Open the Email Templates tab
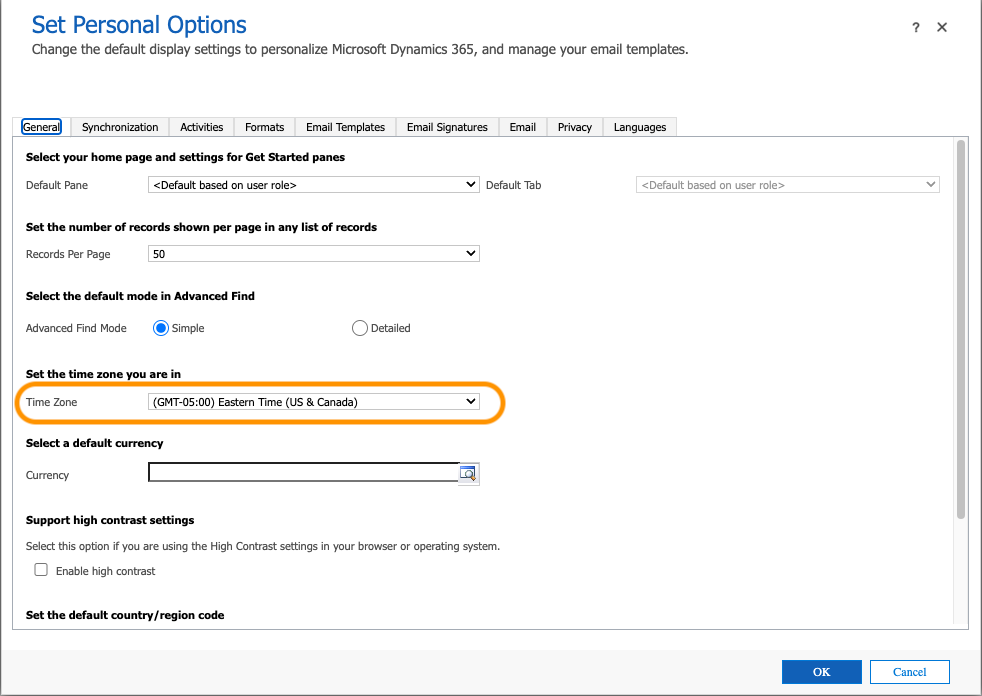The image size is (982, 696). point(345,127)
